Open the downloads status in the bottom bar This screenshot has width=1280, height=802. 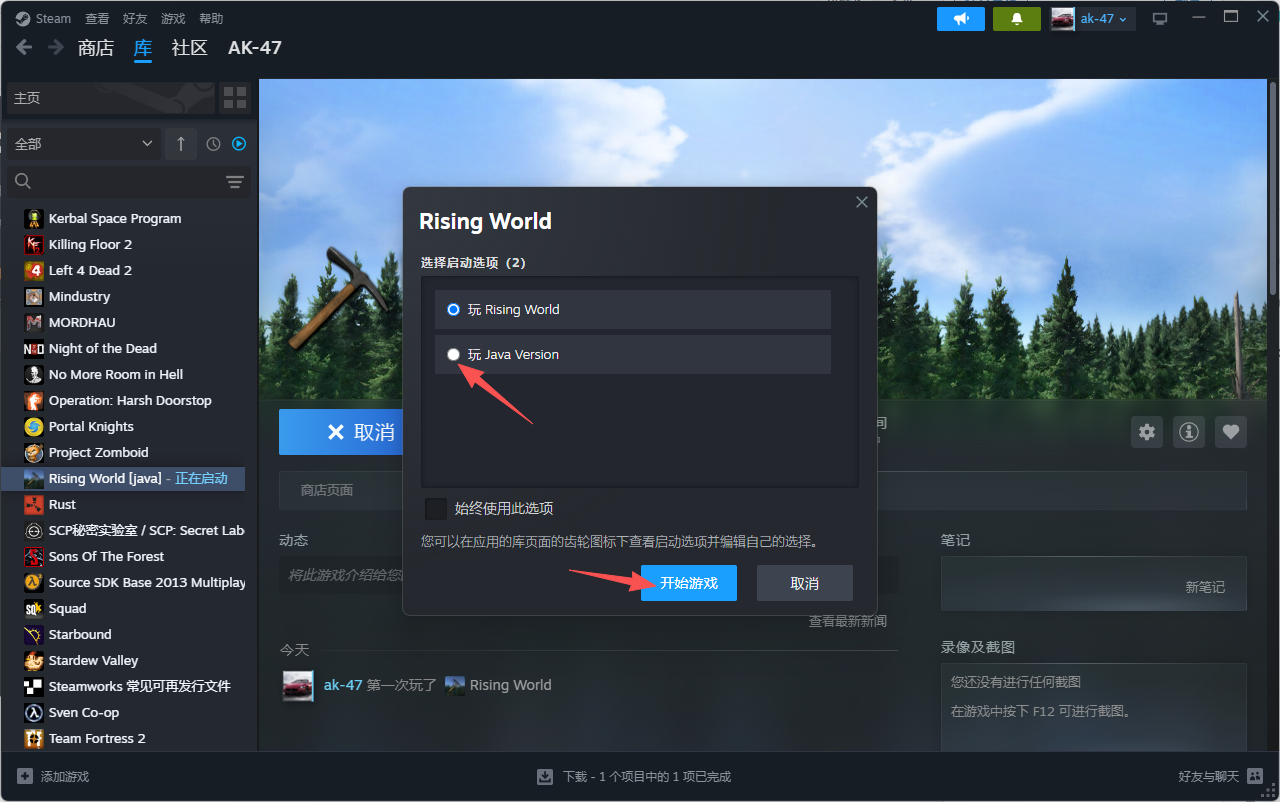(x=634, y=776)
